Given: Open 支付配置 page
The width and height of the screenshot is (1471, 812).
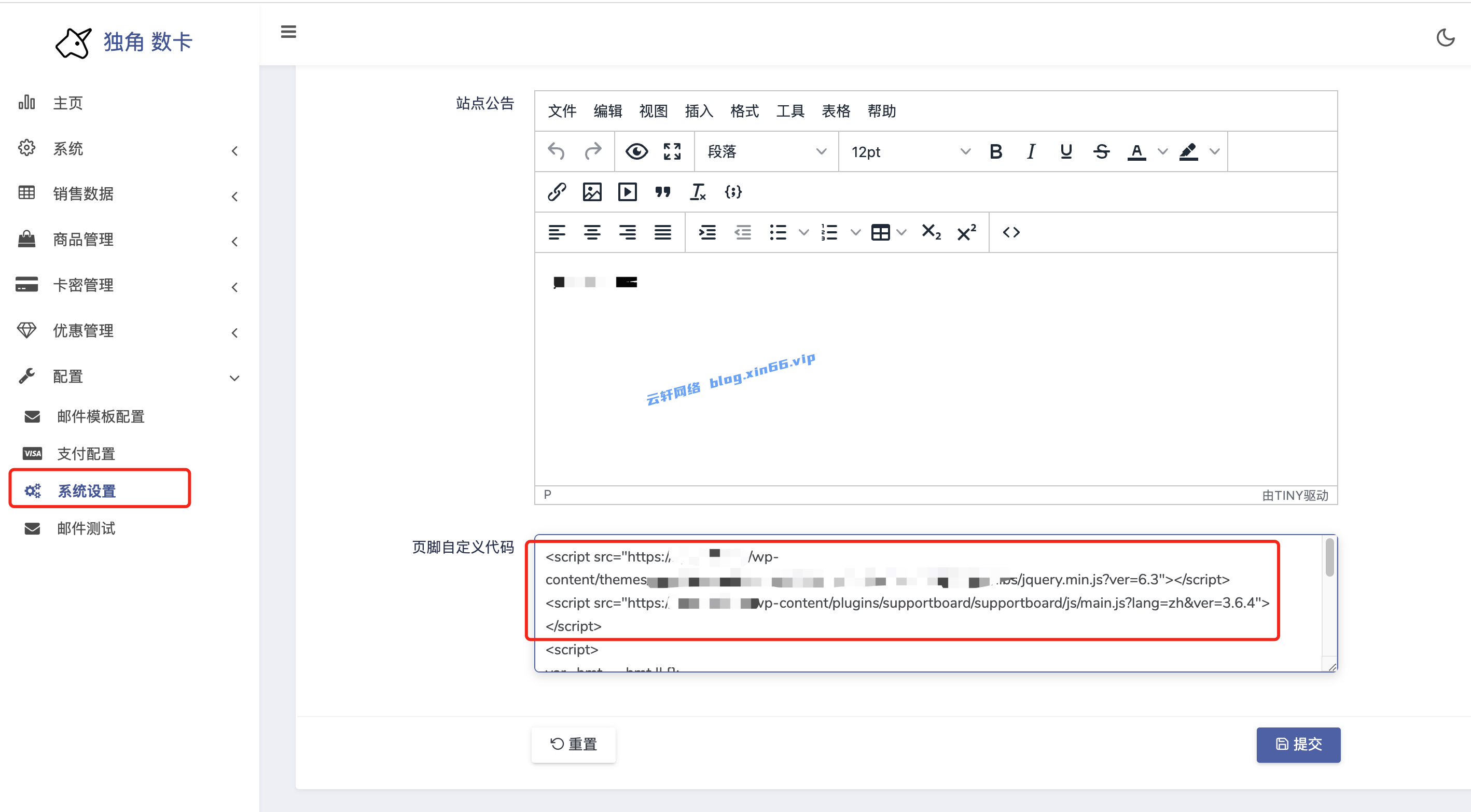Looking at the screenshot, I should 130,453.
